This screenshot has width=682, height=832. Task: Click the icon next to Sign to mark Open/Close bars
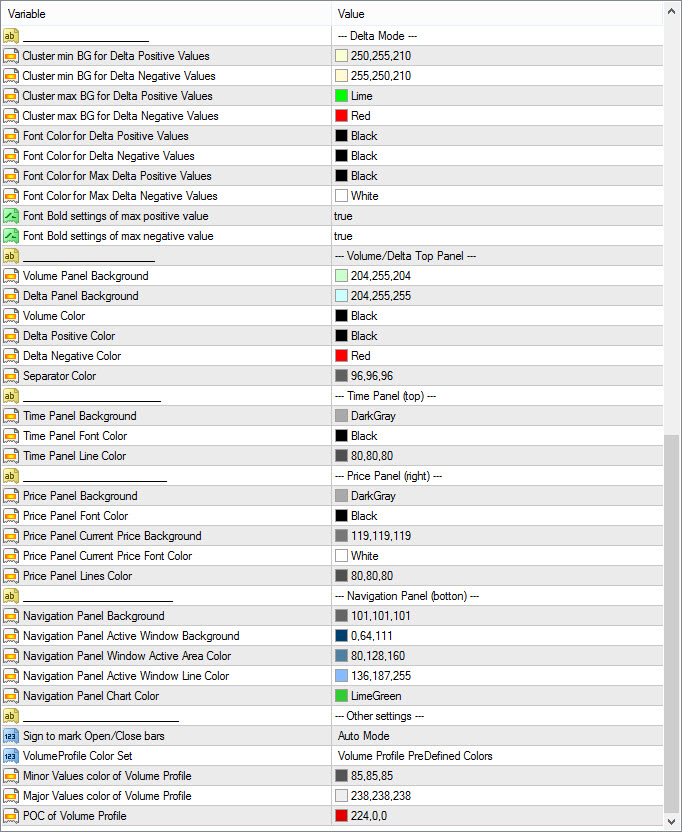(x=10, y=736)
